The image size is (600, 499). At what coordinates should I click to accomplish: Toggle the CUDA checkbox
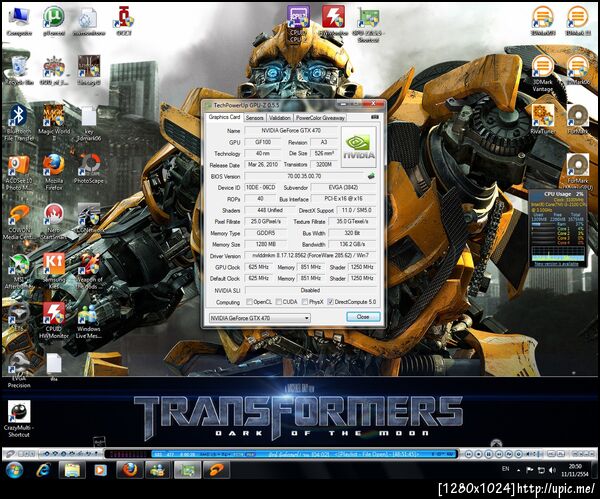click(279, 302)
